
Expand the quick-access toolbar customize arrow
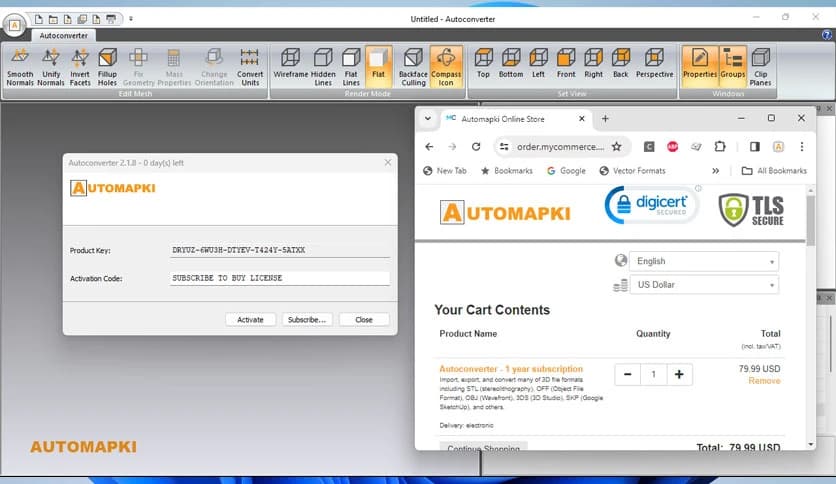point(131,19)
